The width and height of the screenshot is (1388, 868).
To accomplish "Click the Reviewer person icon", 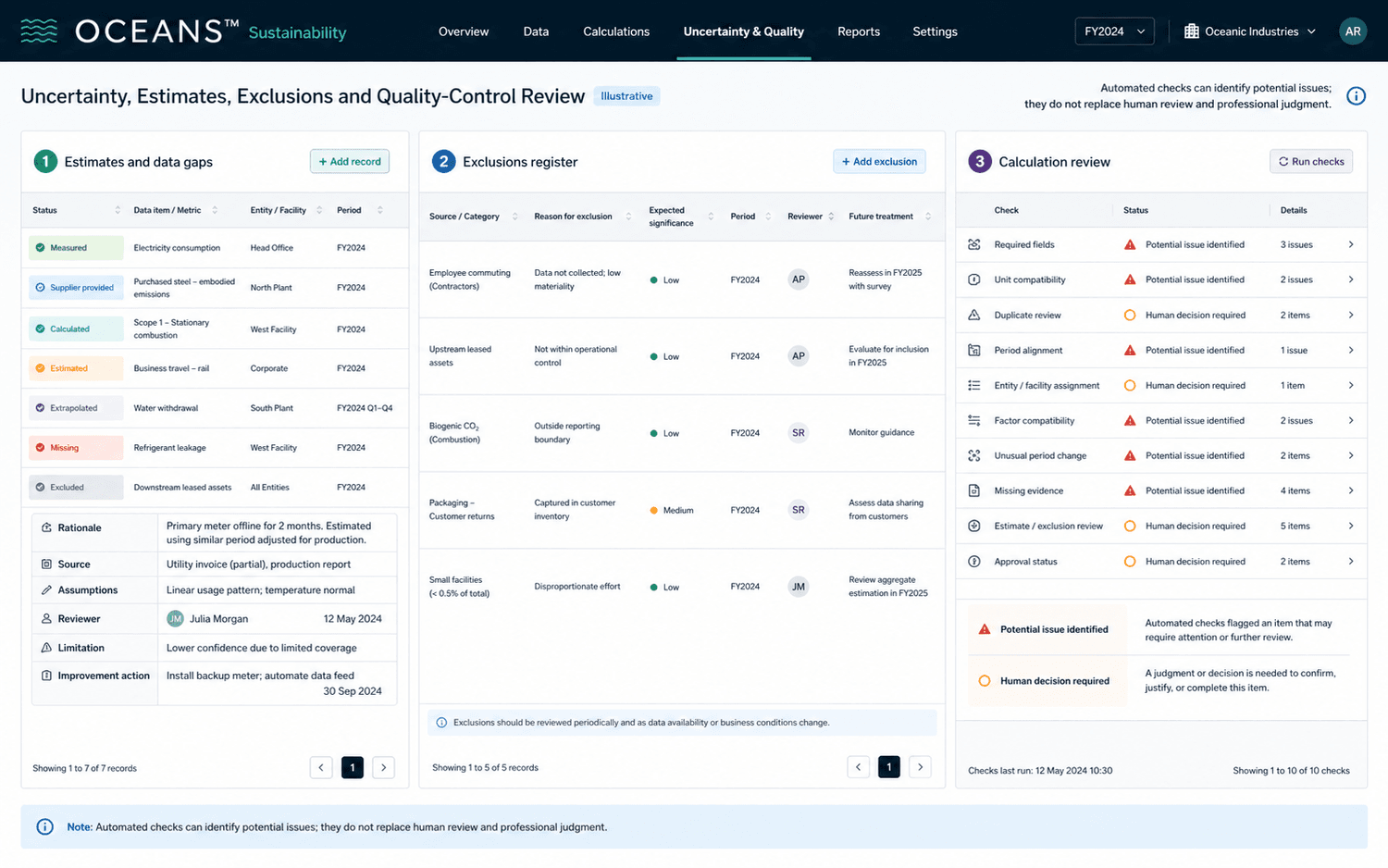I will (46, 618).
